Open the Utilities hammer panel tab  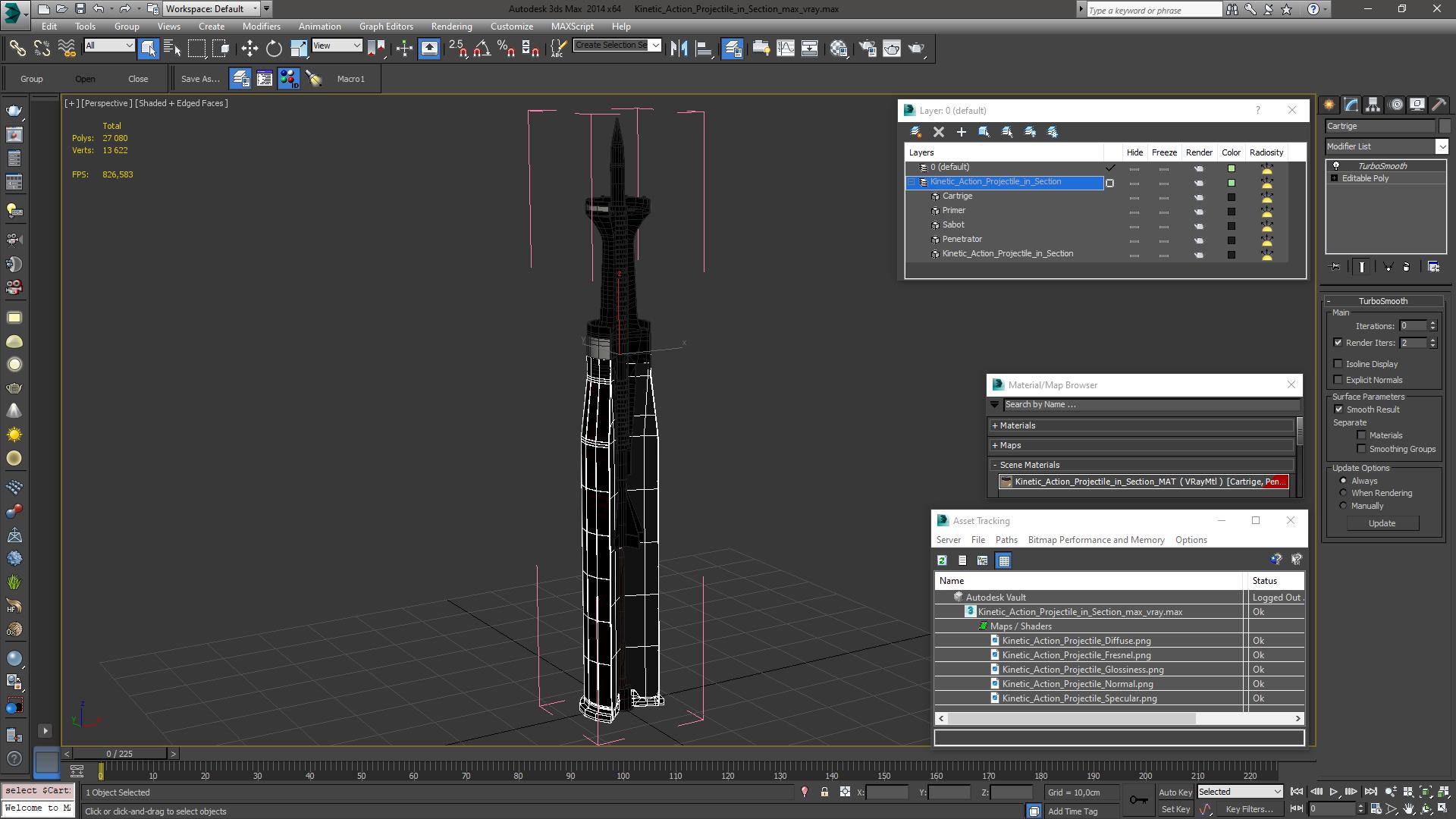click(1439, 105)
